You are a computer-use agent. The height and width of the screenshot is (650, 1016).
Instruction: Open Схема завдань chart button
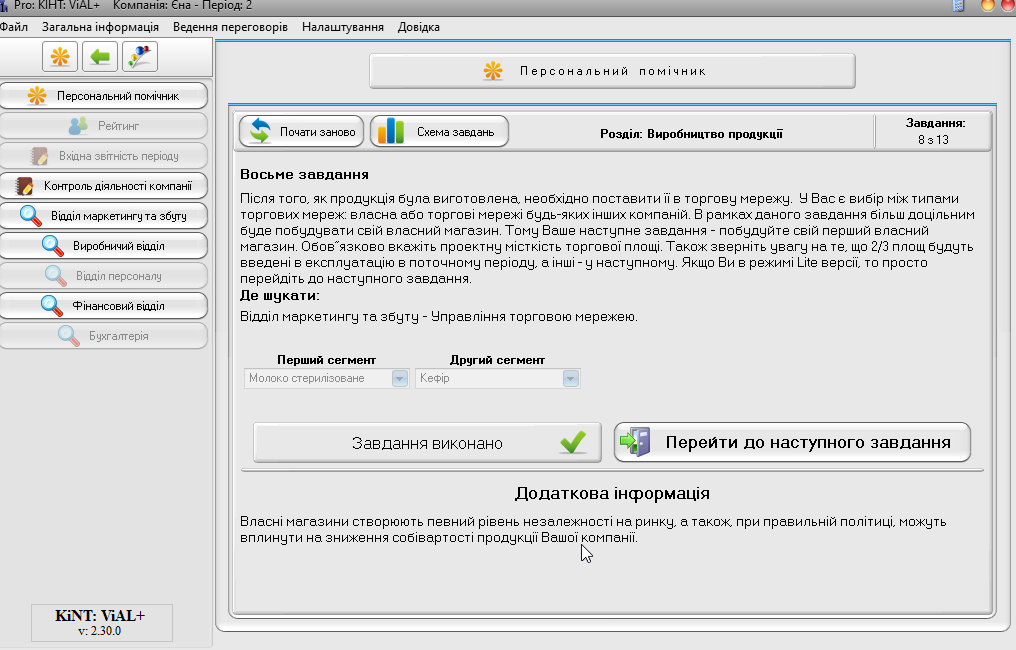point(439,132)
